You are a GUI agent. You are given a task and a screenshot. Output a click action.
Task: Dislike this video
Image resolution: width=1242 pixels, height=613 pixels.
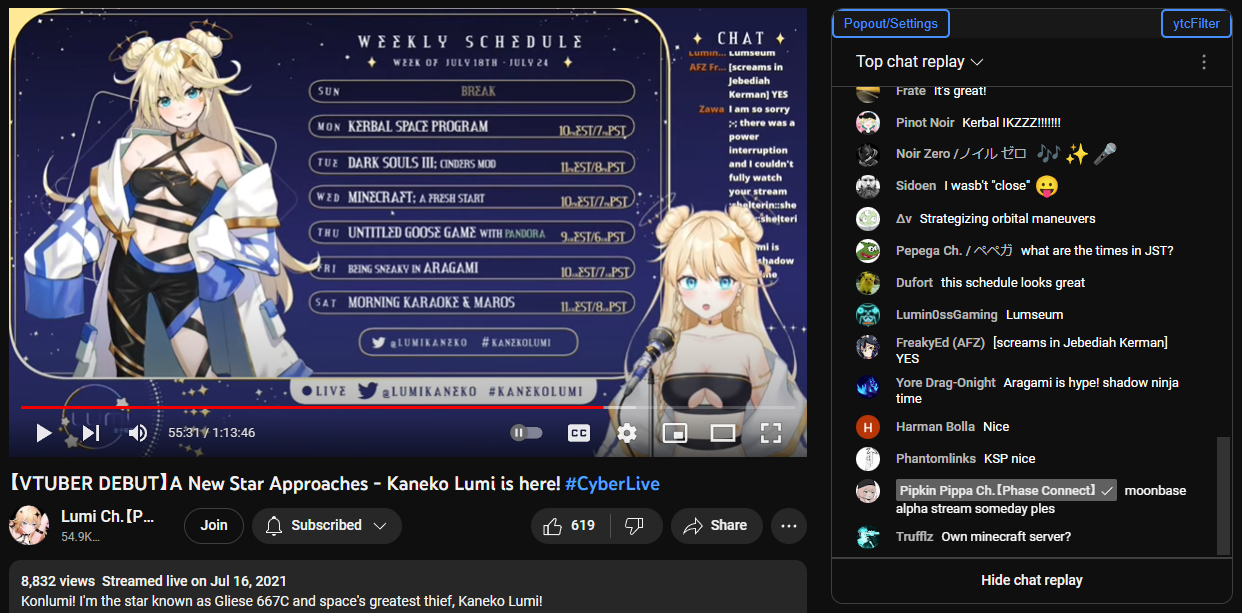pyautogui.click(x=634, y=526)
